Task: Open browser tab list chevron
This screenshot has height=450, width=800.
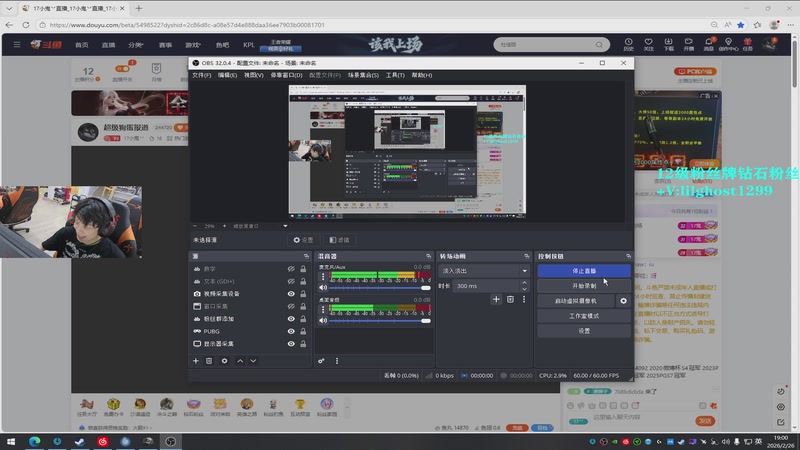Action: [9, 8]
